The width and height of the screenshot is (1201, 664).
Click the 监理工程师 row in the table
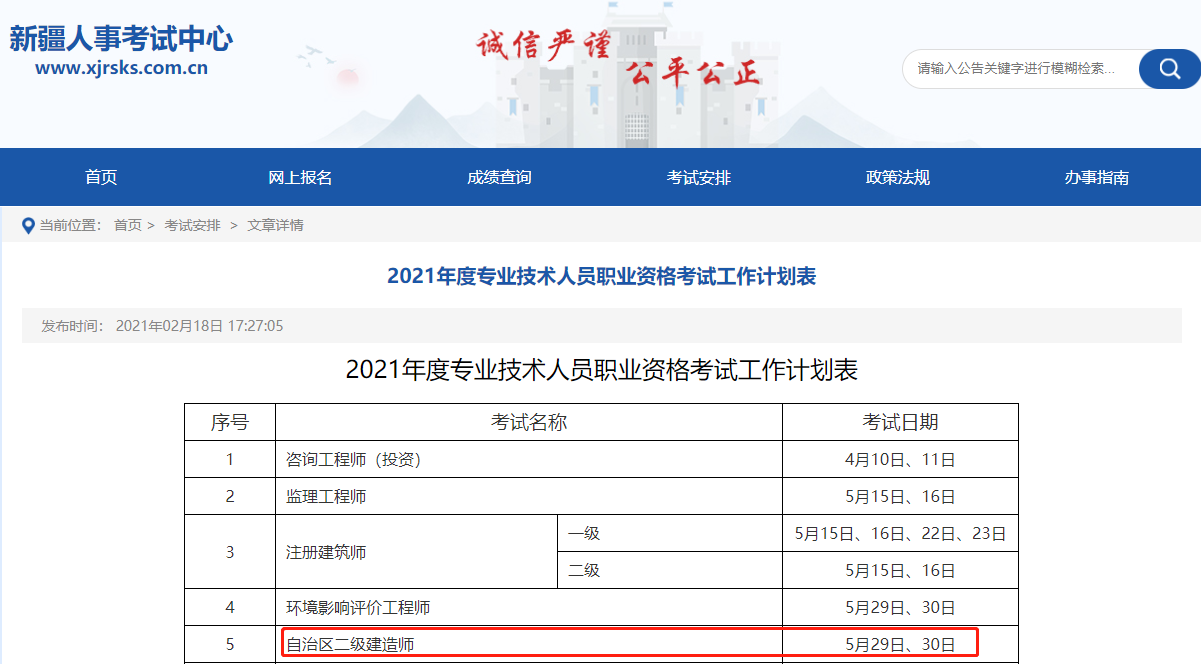(x=331, y=495)
